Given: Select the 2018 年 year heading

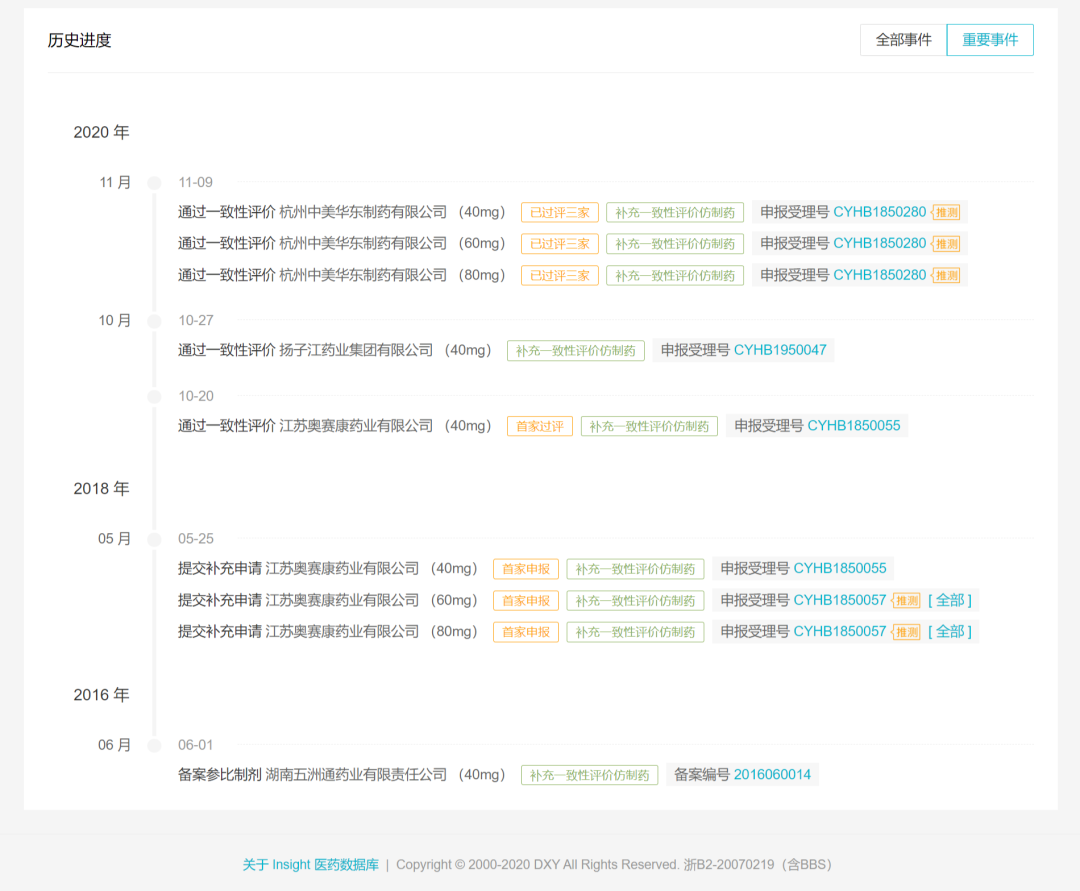Looking at the screenshot, I should tap(101, 489).
